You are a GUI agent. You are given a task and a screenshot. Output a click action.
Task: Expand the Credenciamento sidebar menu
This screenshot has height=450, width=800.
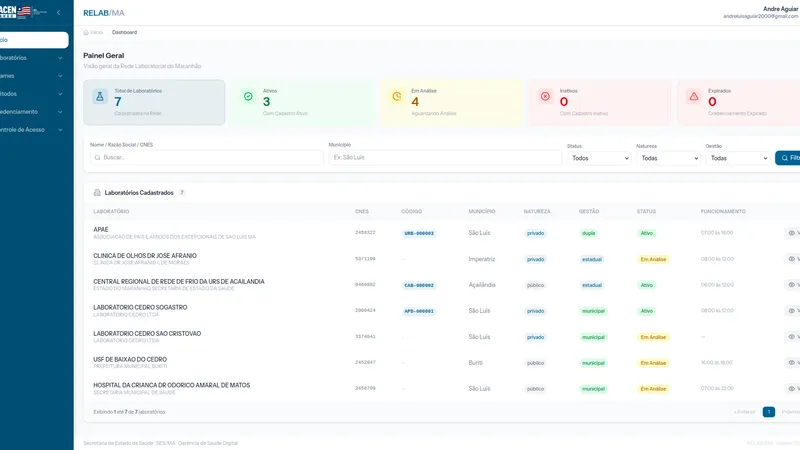click(x=34, y=112)
